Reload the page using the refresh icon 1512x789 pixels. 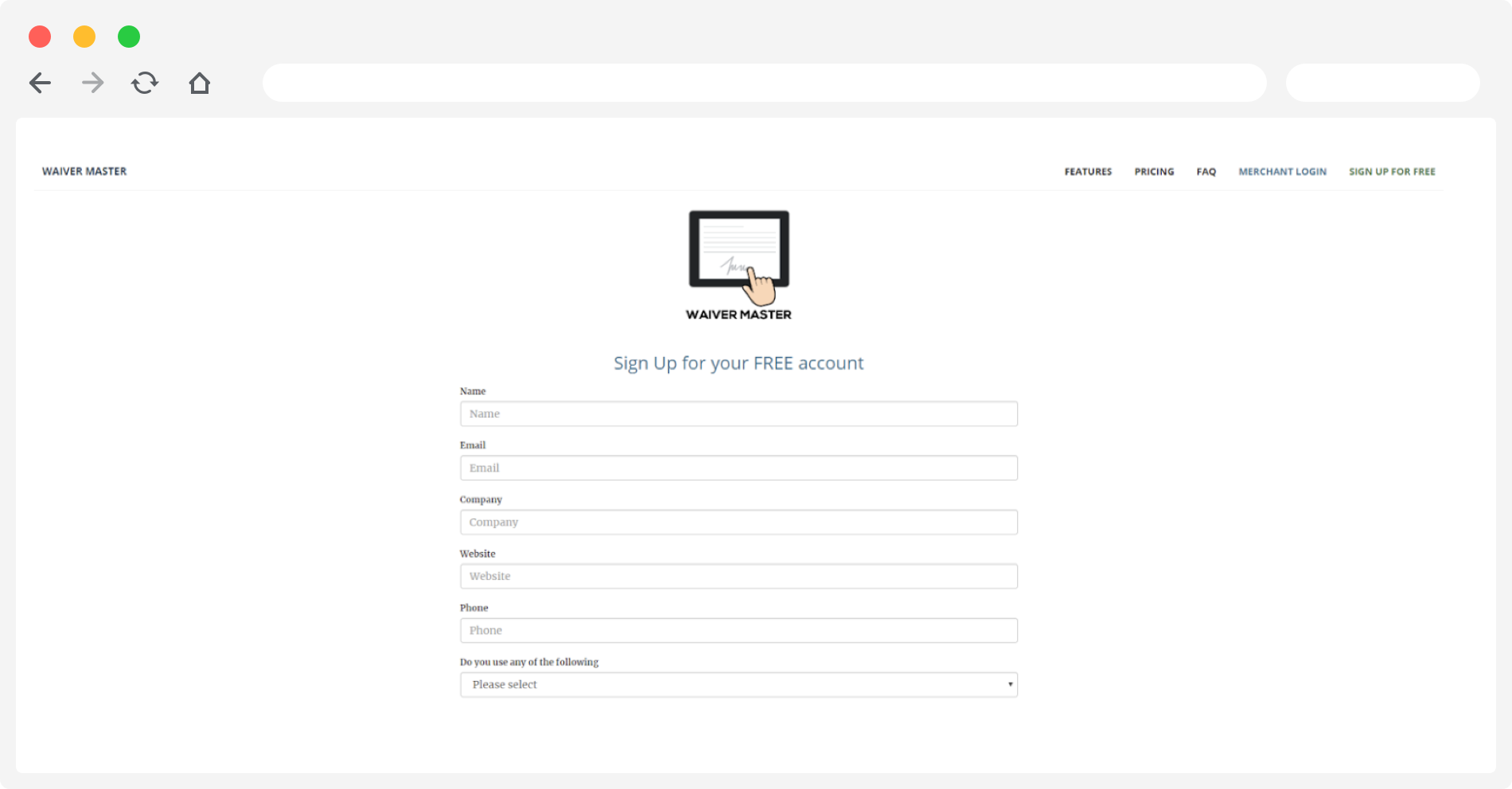(145, 83)
